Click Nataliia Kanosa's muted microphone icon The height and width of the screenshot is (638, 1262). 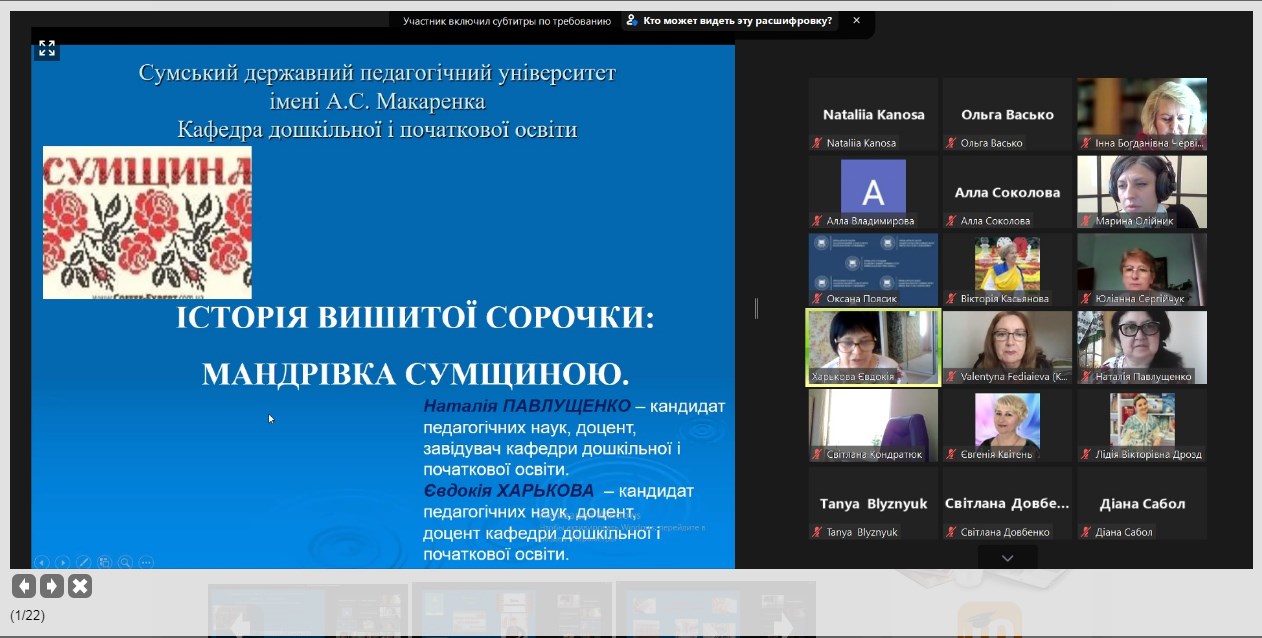pyautogui.click(x=818, y=143)
